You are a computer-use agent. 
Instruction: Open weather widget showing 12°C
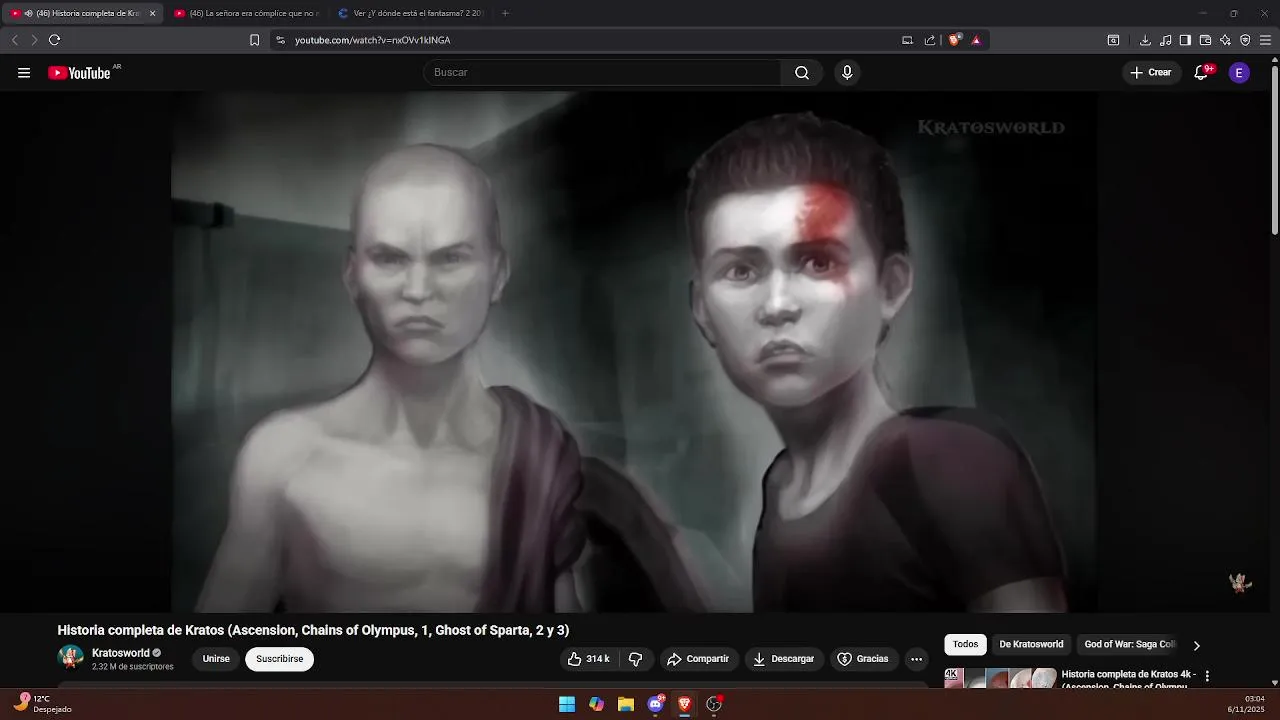pos(43,704)
